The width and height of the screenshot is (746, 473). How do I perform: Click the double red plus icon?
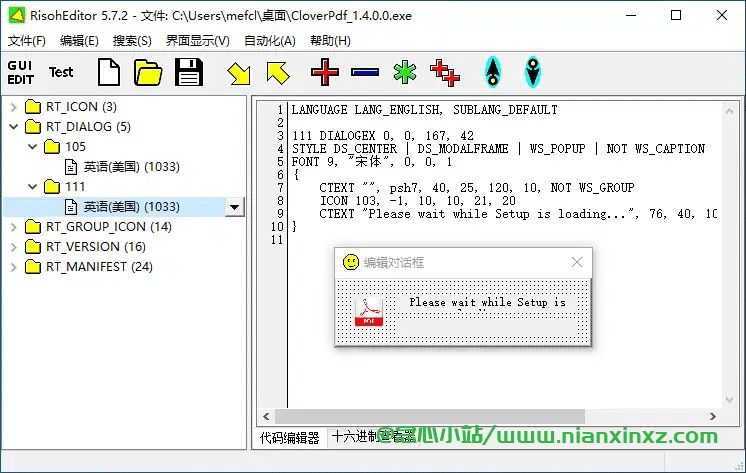click(445, 73)
